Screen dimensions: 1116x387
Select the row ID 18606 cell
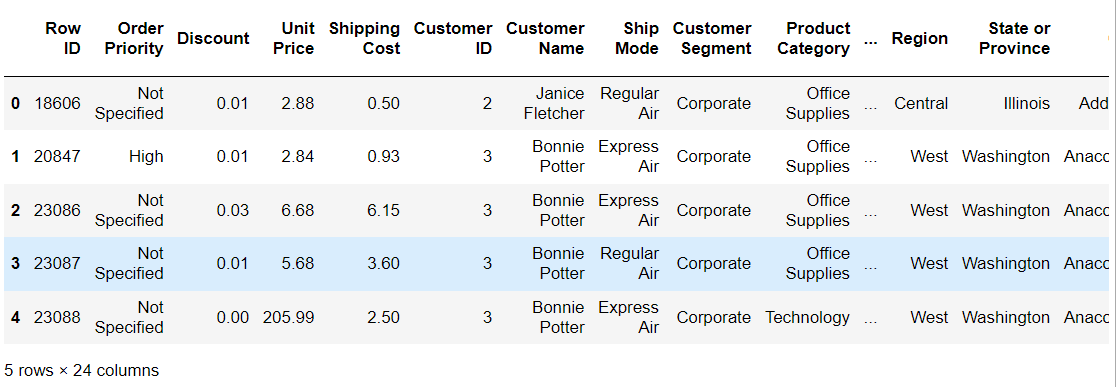pos(57,103)
